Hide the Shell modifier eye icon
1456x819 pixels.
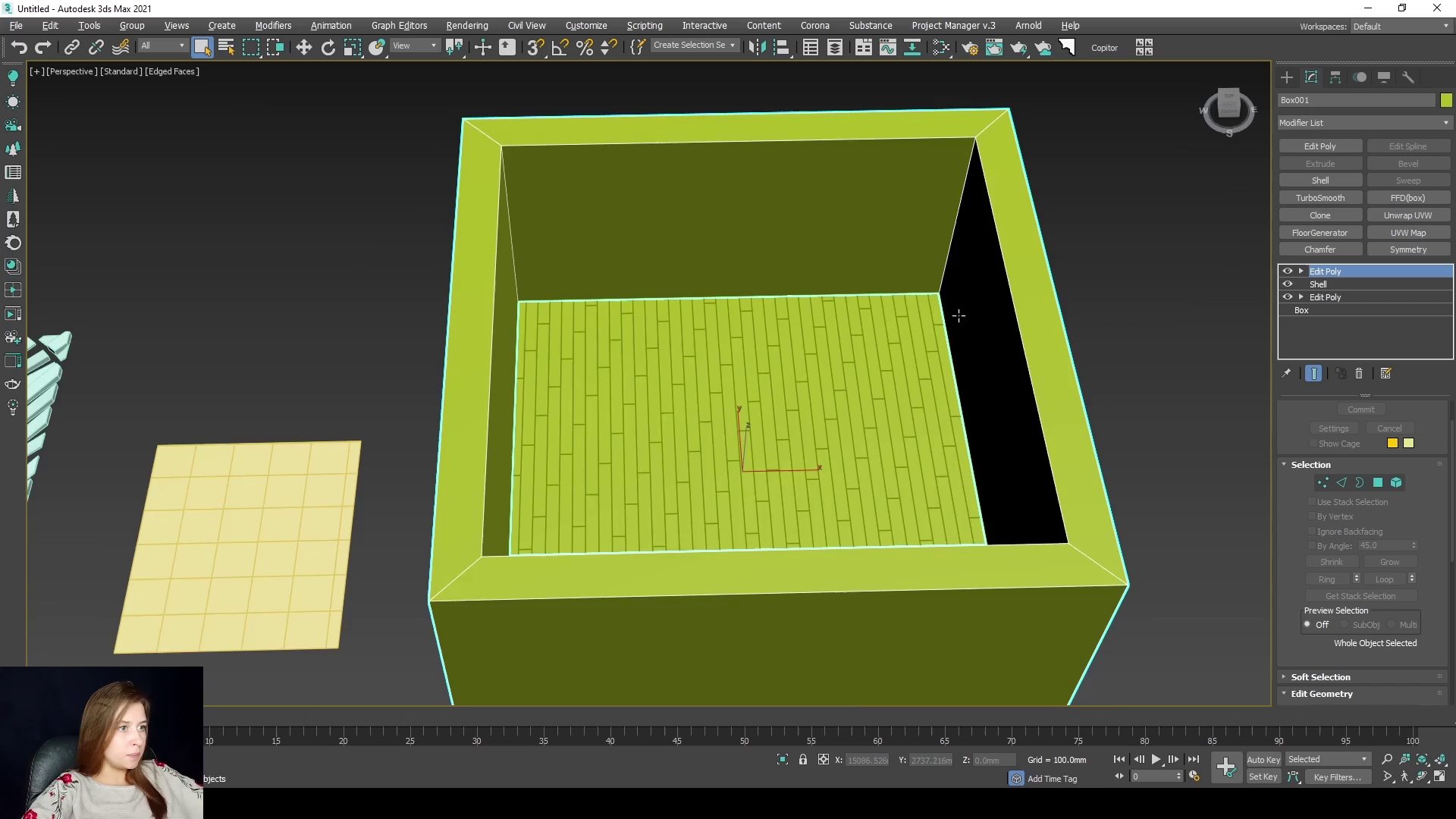point(1287,284)
